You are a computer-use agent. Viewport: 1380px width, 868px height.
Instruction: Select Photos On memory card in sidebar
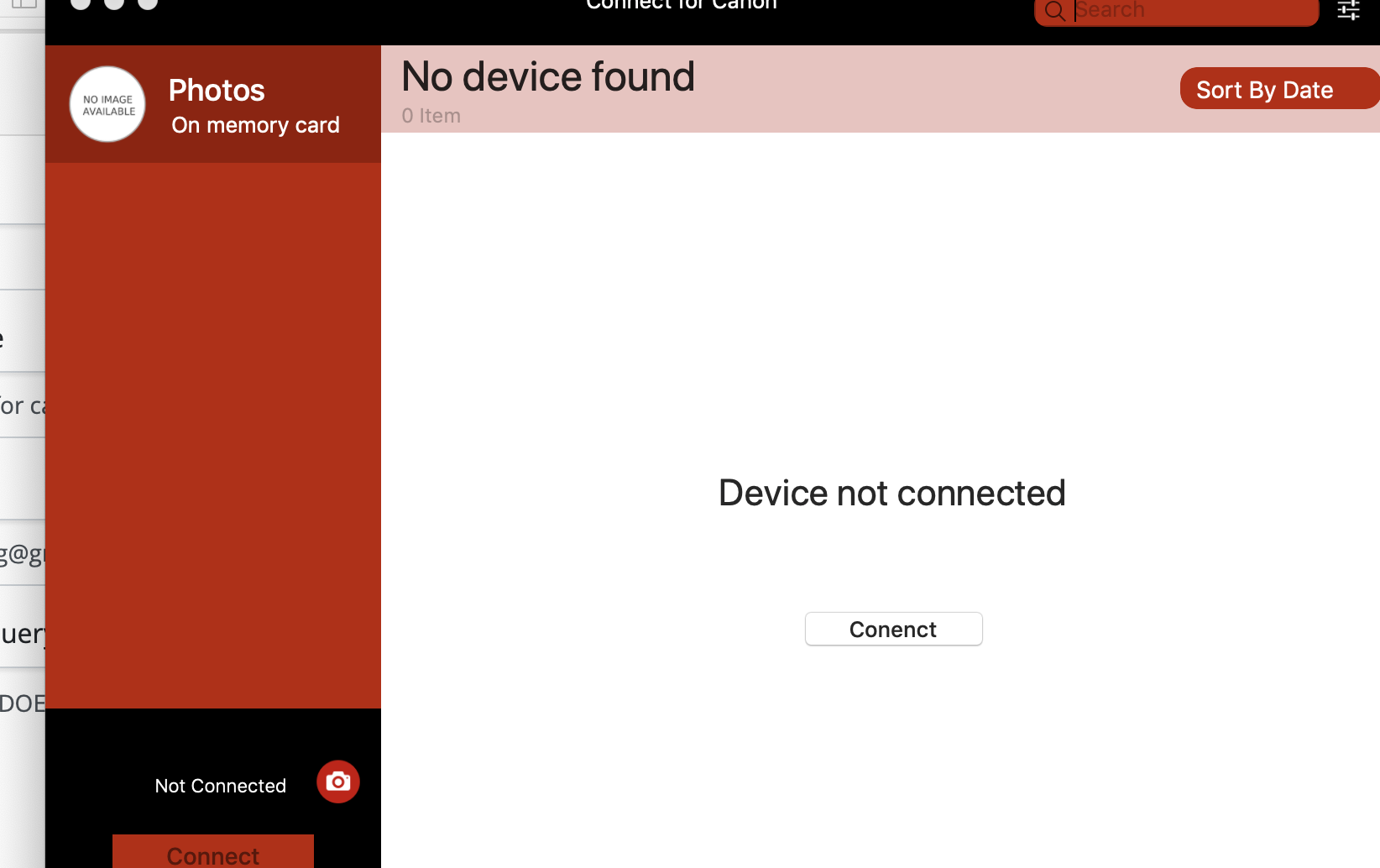pyautogui.click(x=213, y=104)
